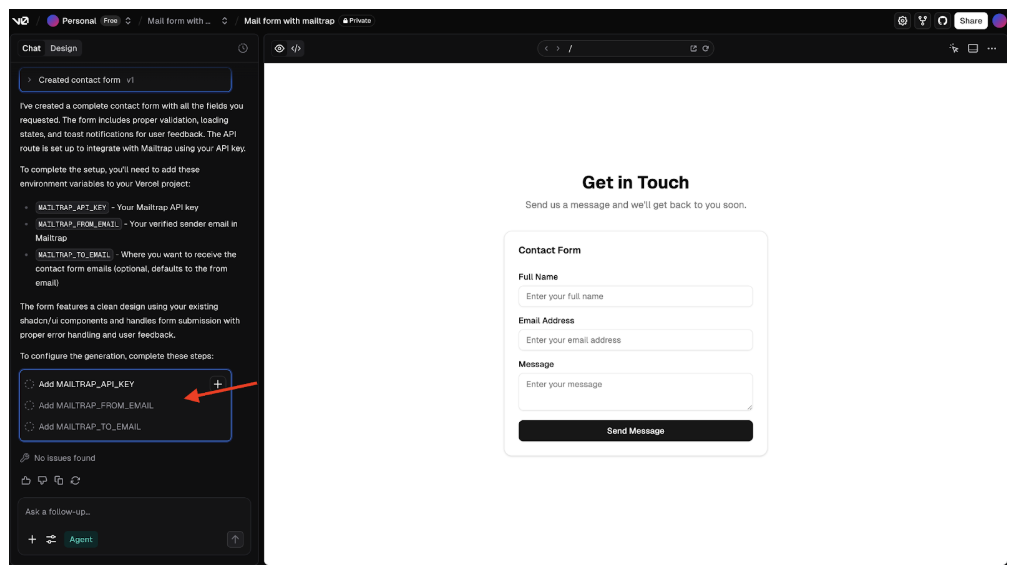Switch to the Design tab
1022x574 pixels.
63,48
